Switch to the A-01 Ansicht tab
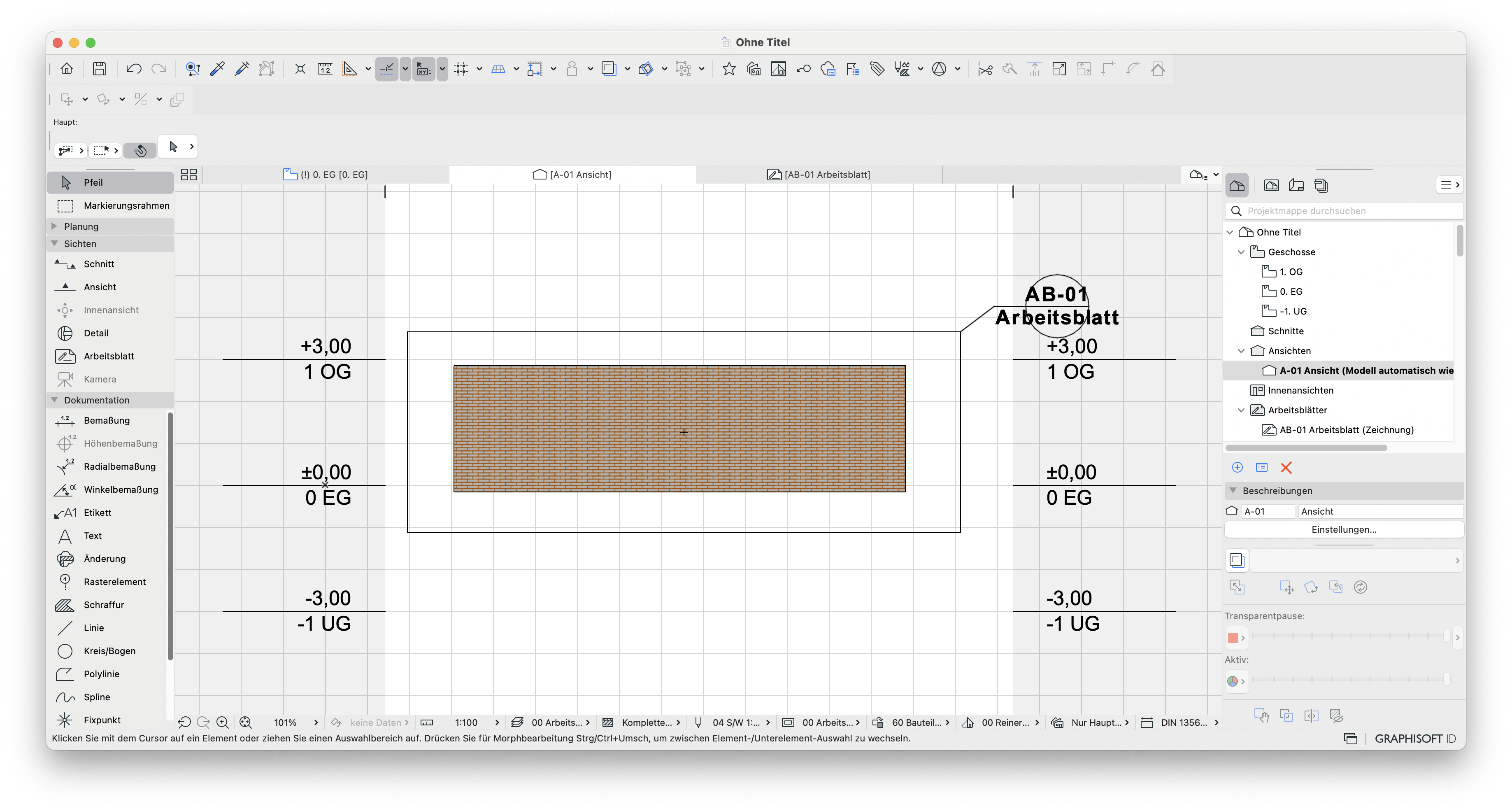 click(x=572, y=175)
